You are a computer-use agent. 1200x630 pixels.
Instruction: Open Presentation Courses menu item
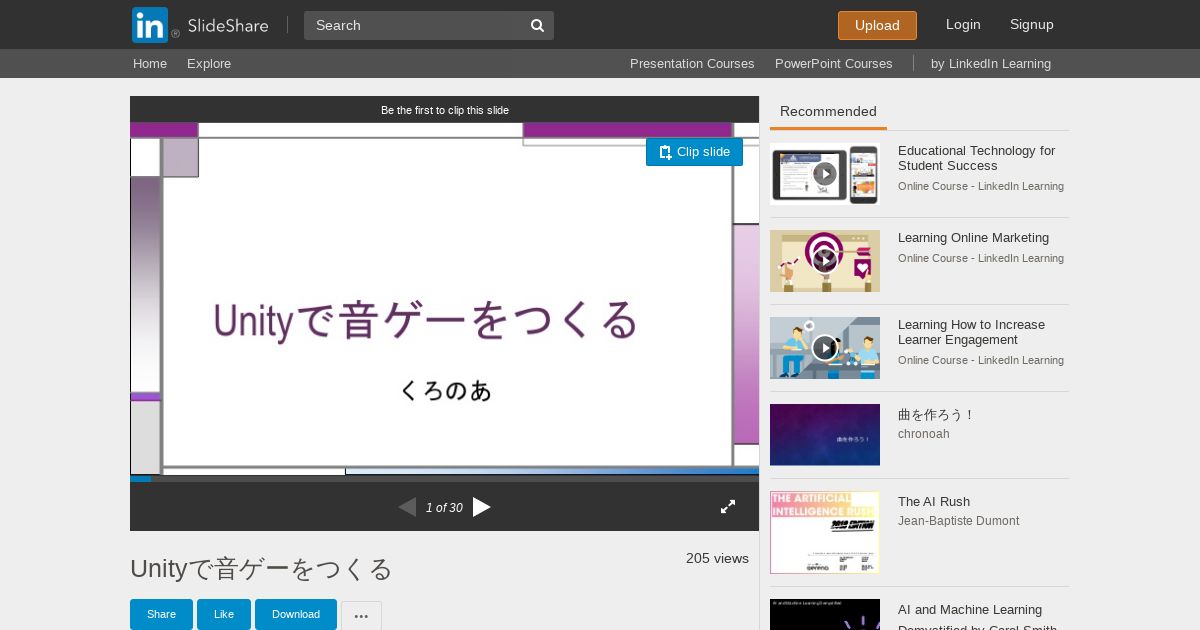692,63
